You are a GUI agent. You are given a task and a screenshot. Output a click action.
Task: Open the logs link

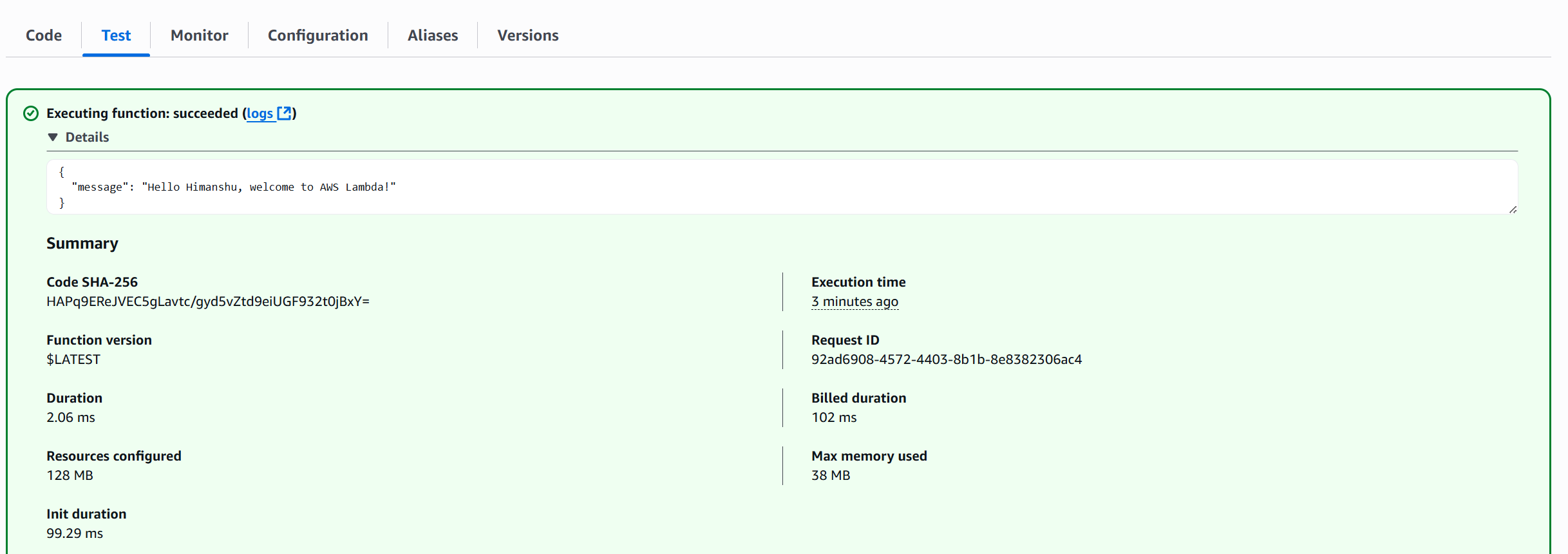260,114
